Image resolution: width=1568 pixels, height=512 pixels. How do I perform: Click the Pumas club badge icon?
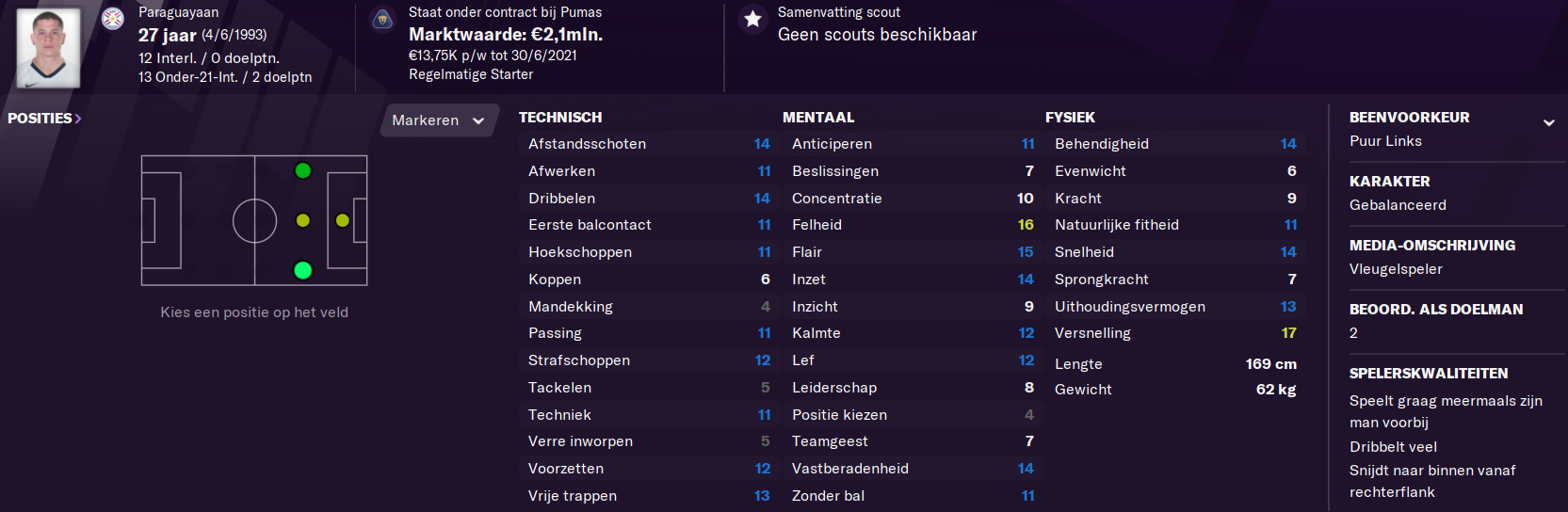[382, 19]
